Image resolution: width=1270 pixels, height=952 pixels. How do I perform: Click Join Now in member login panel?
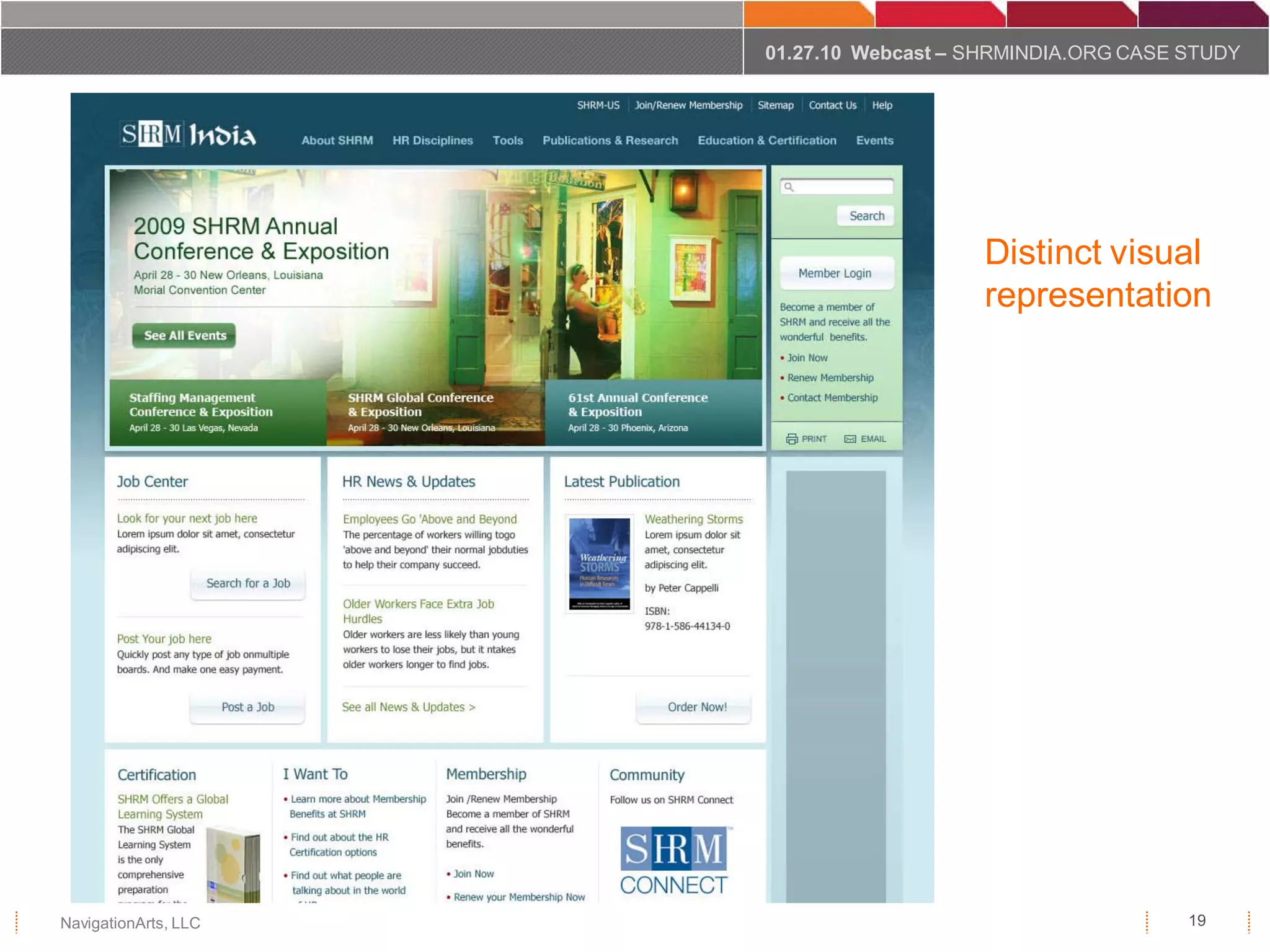tap(807, 358)
